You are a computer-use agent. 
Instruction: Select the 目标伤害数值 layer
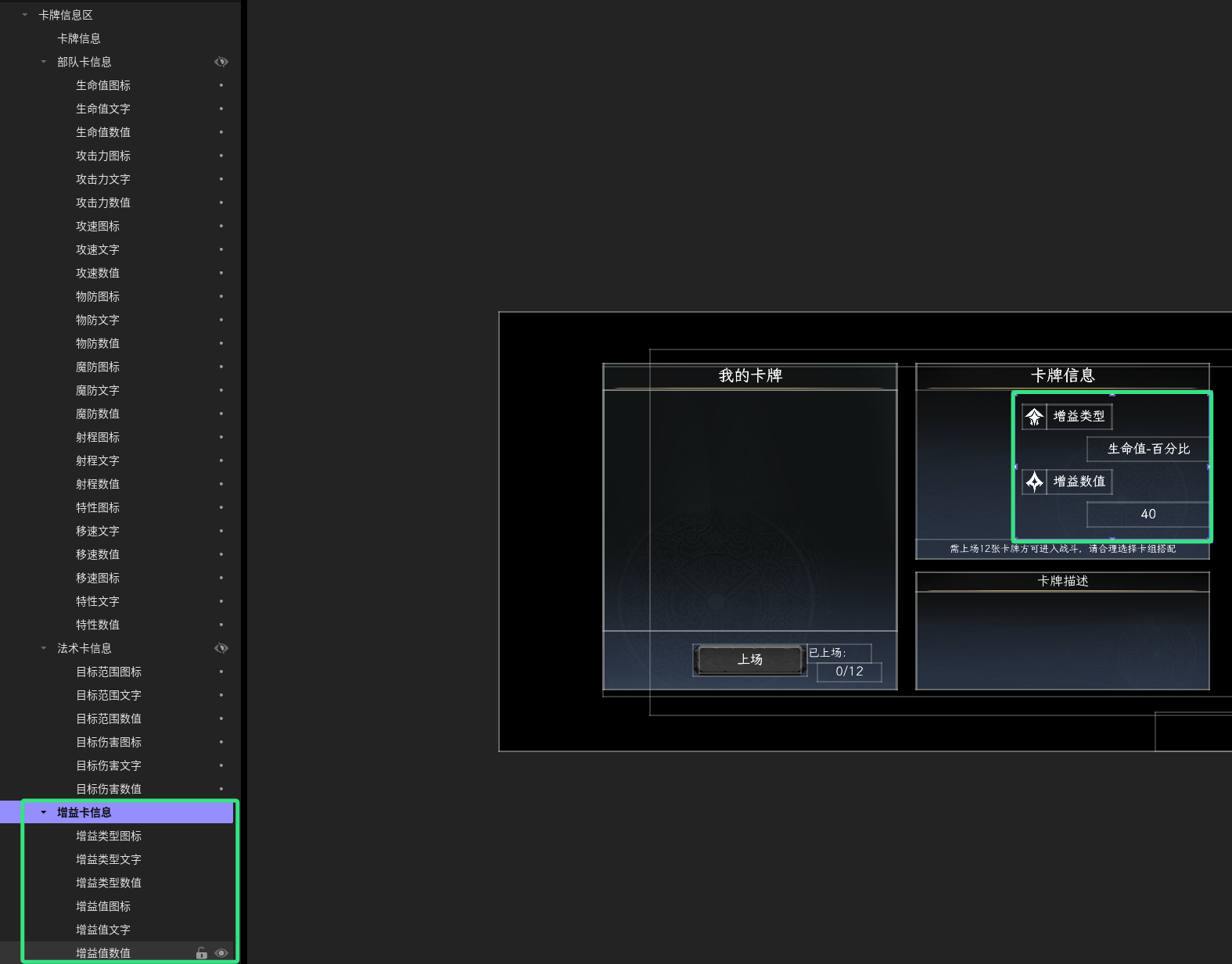(x=109, y=789)
